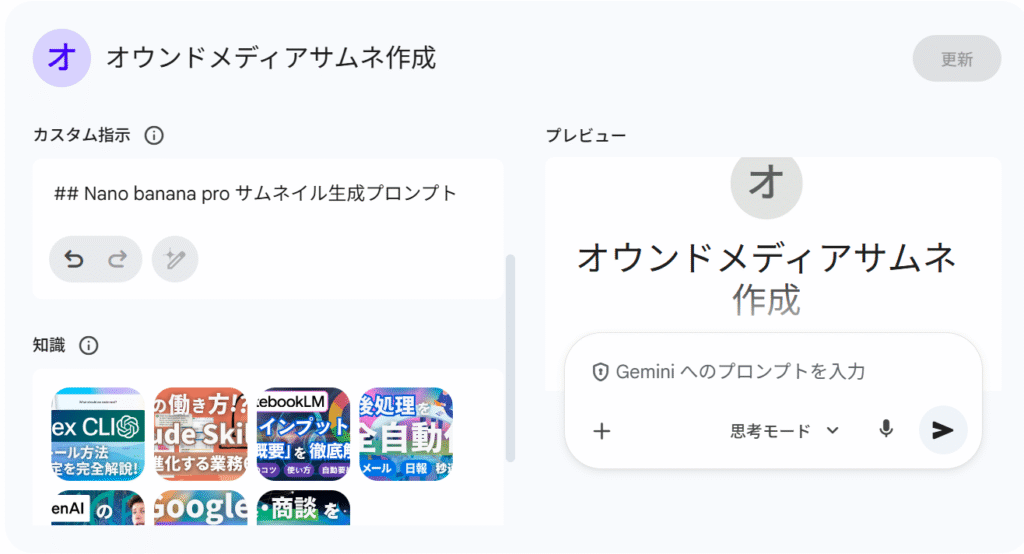This screenshot has width=1024, height=554.
Task: Click the shield icon beside Gemini prompt
Action: point(600,372)
